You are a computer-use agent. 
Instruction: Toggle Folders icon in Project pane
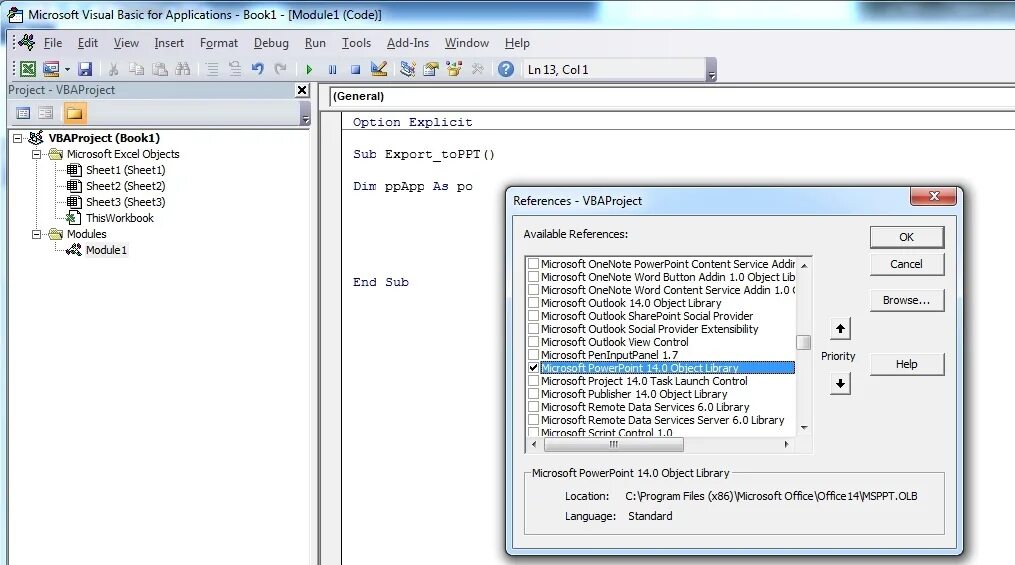pyautogui.click(x=74, y=113)
